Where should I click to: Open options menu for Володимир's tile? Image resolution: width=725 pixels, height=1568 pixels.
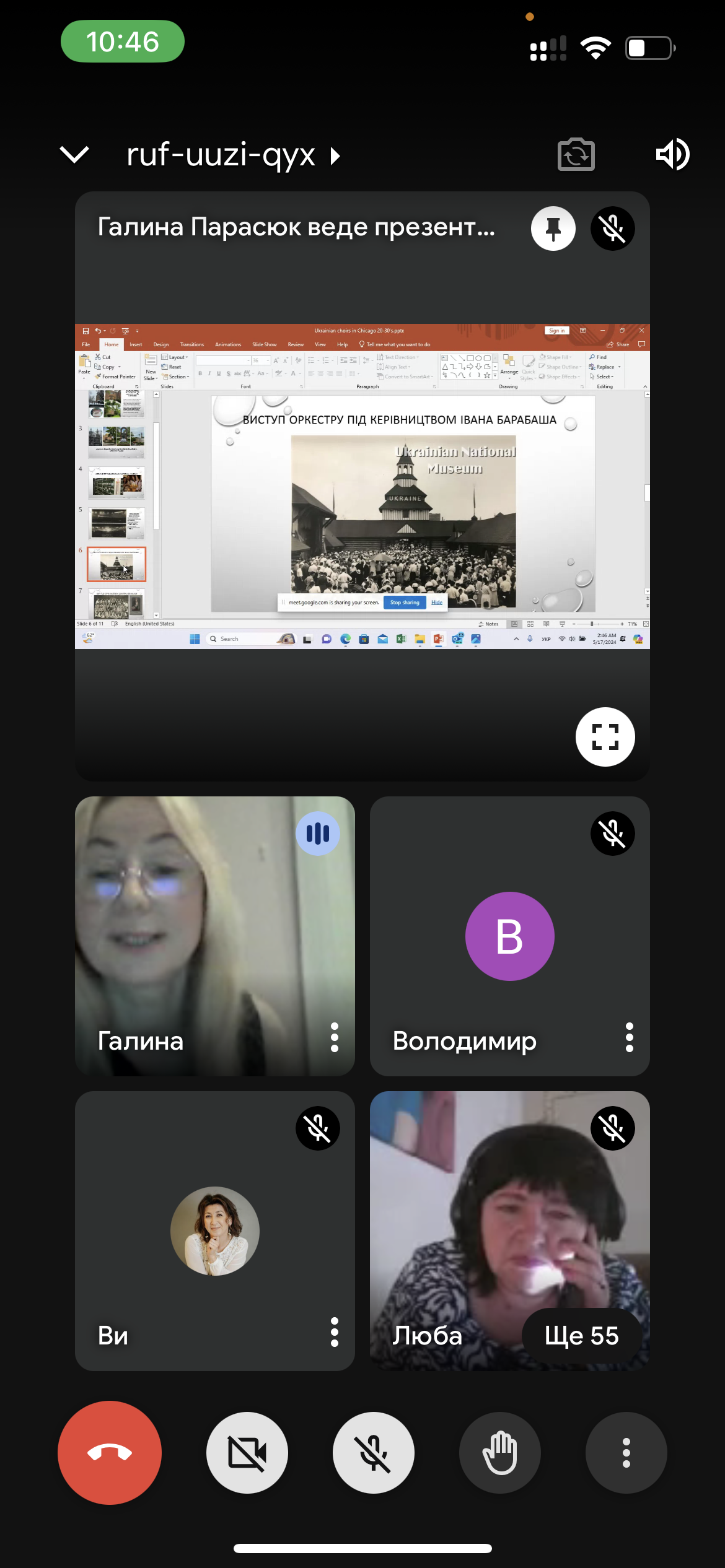point(630,1037)
